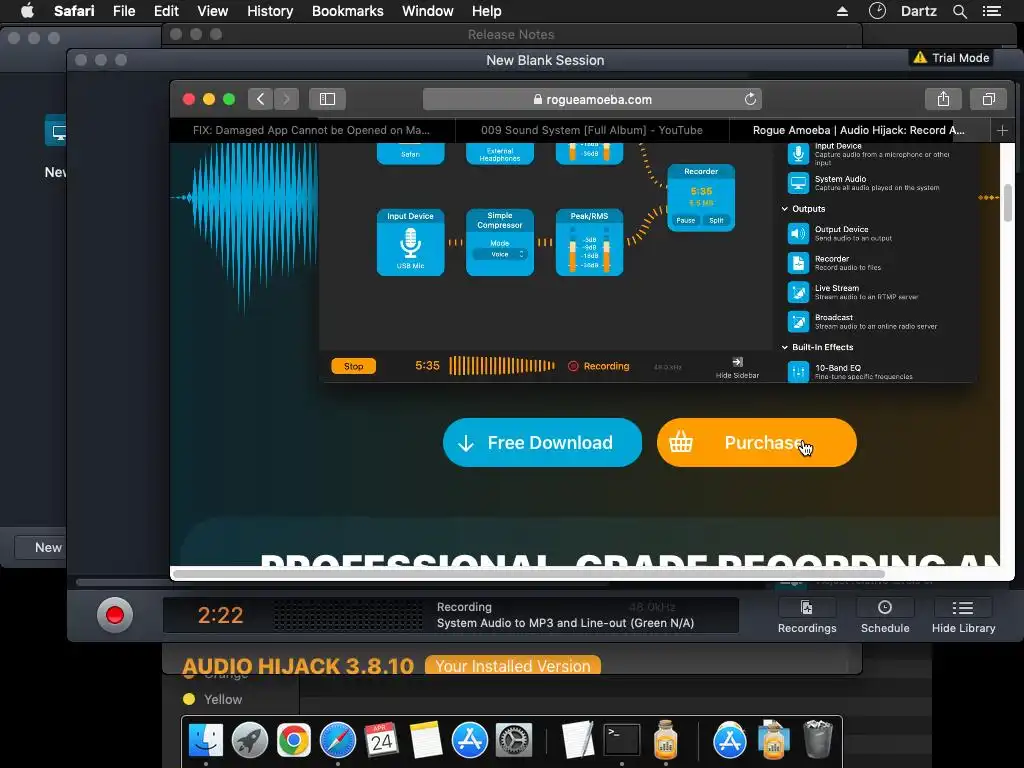Open the Voice mode dropdown in compressor
Image resolution: width=1024 pixels, height=768 pixels.
(501, 254)
